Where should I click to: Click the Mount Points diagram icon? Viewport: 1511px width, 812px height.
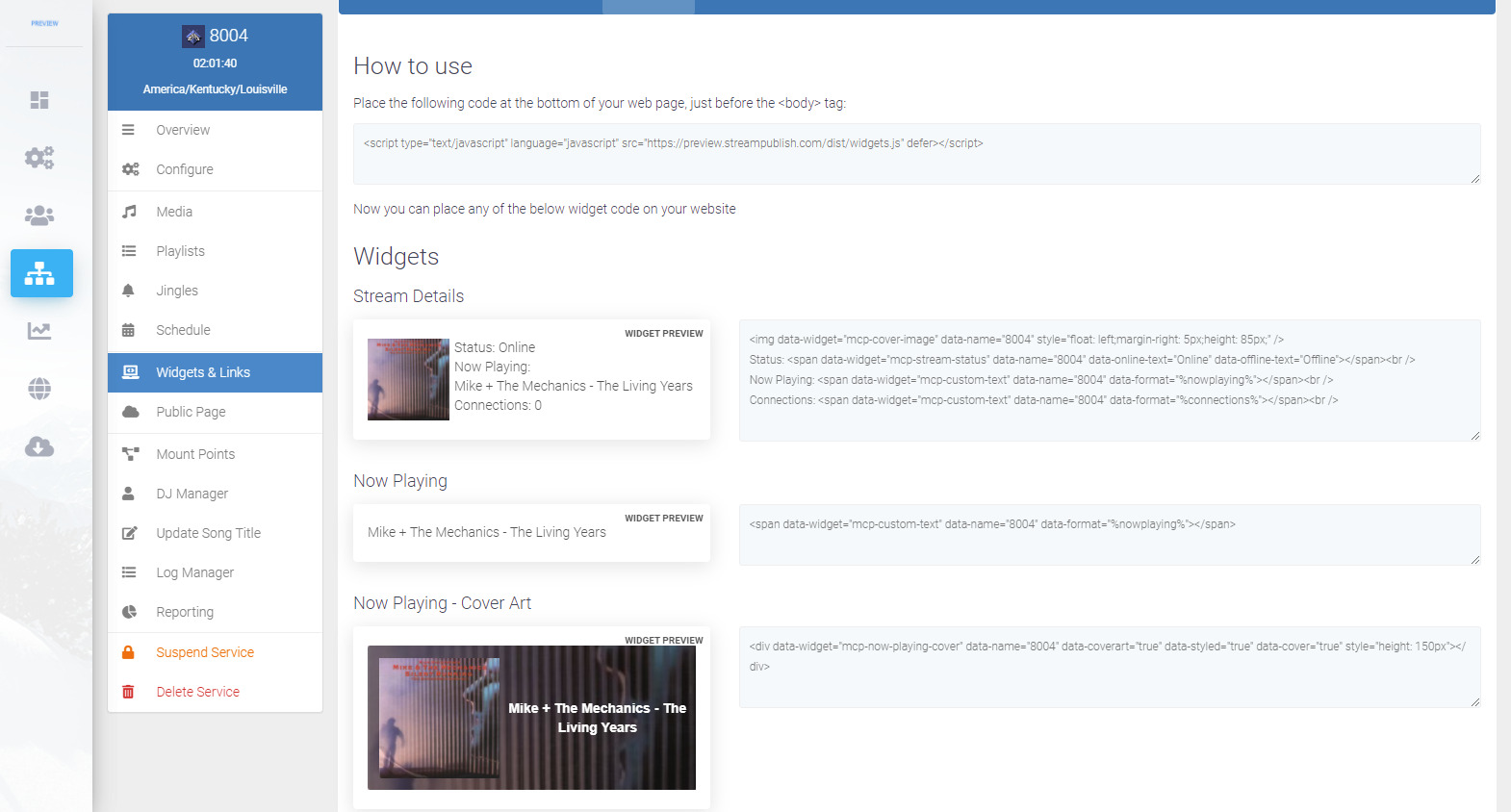point(130,454)
